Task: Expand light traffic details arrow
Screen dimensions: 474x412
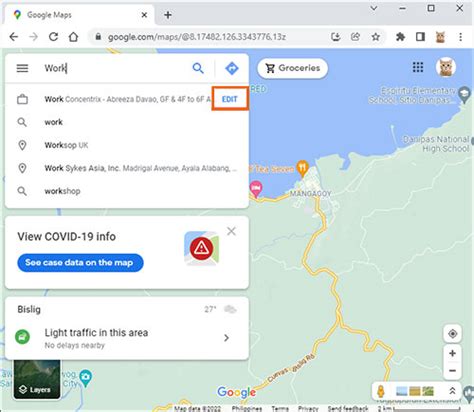Action: [x=227, y=338]
